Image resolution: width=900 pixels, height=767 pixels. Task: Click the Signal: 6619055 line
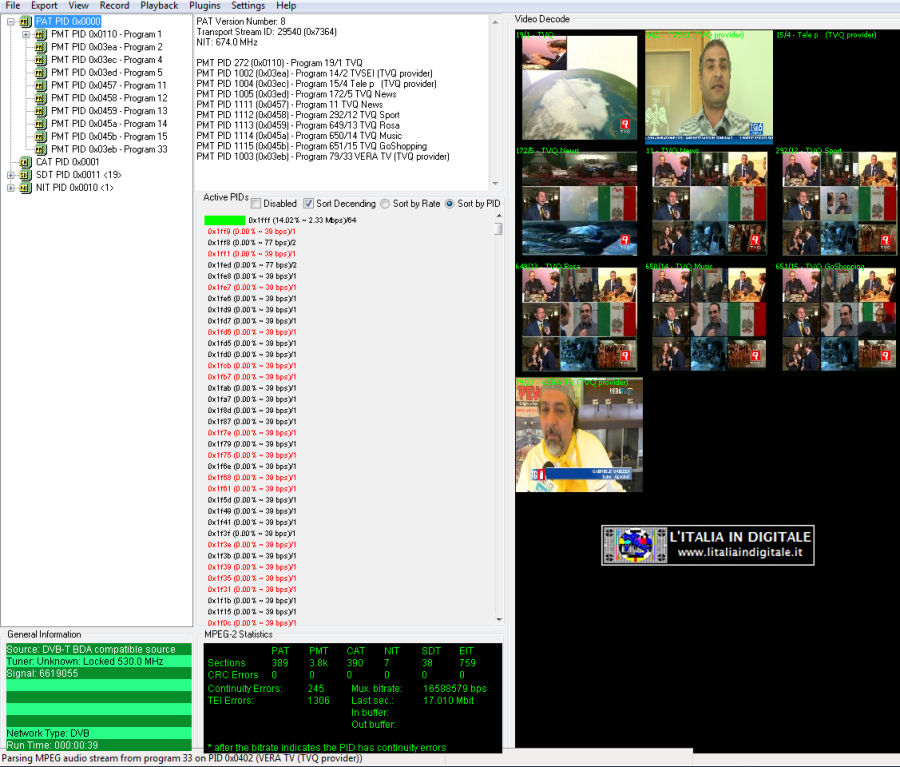[99, 673]
